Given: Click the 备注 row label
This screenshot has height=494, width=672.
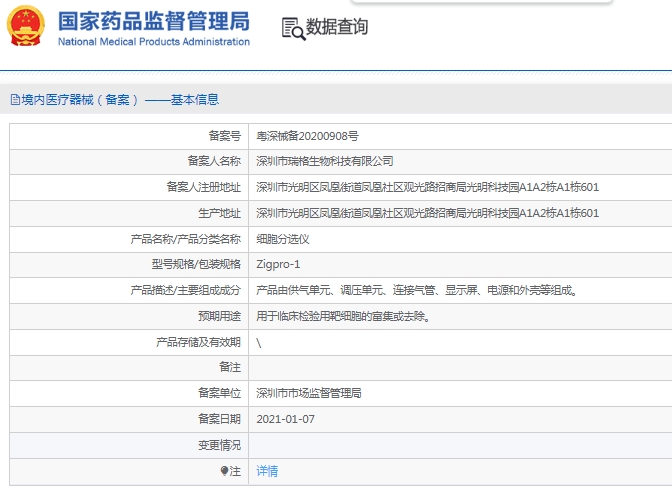Looking at the screenshot, I should 230,367.
